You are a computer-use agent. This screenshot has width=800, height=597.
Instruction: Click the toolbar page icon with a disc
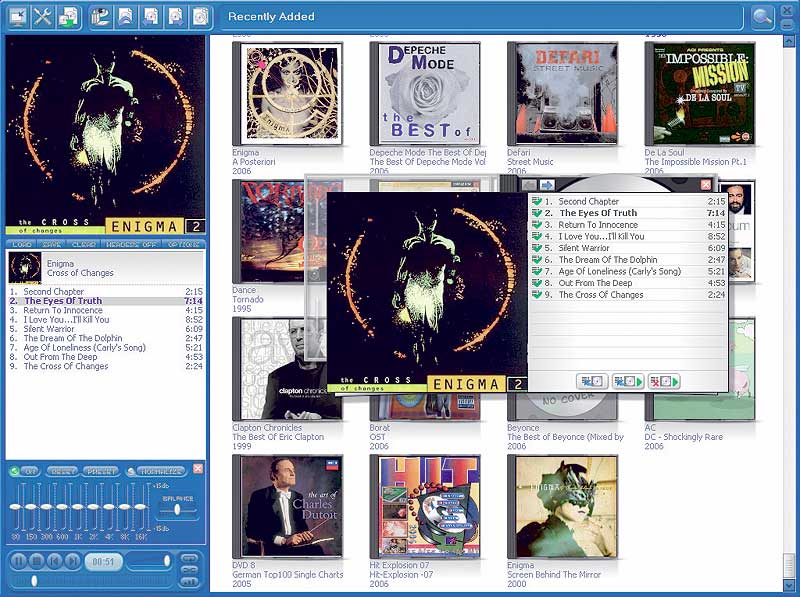(201, 17)
